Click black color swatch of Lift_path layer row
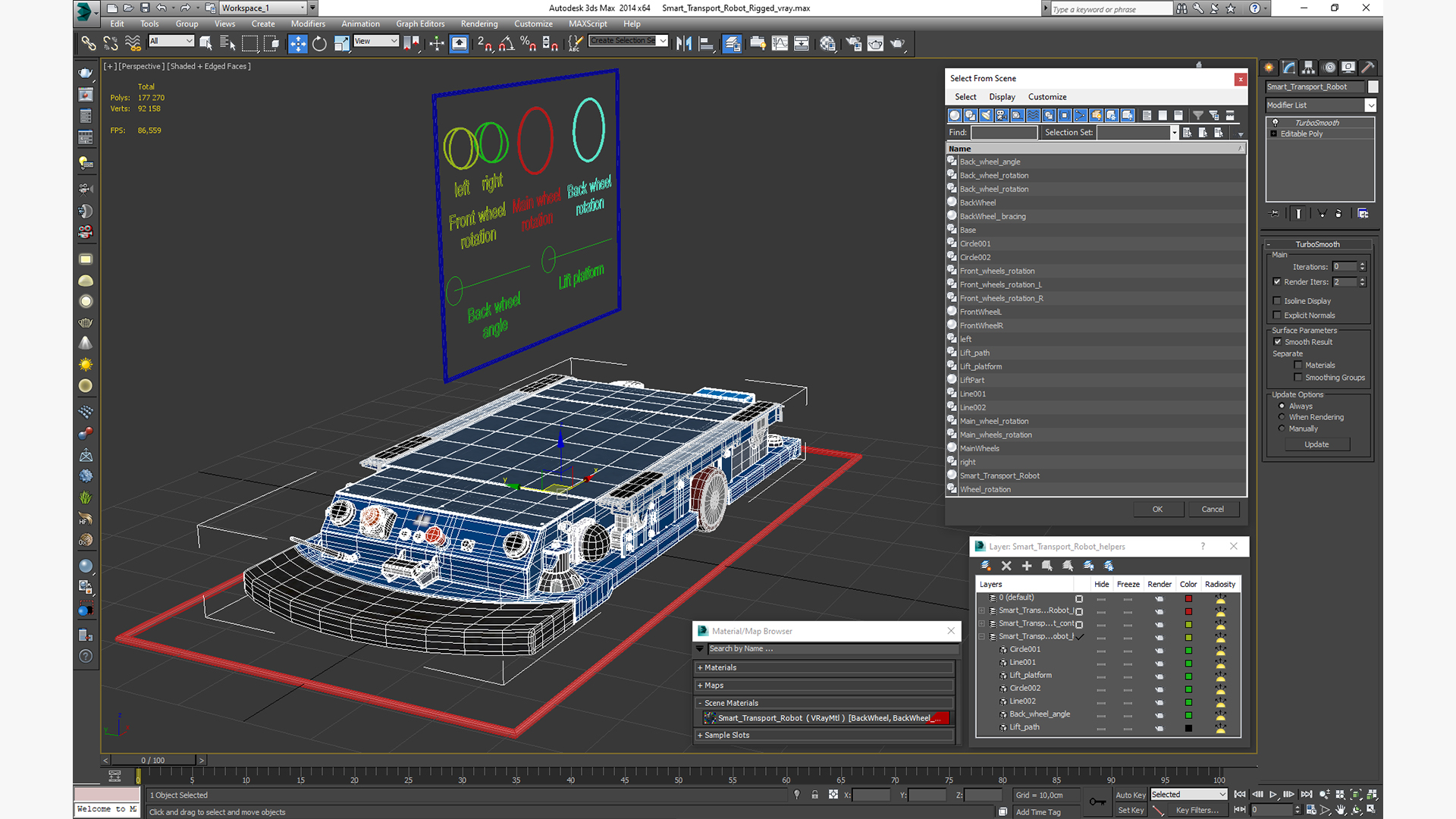The image size is (1456, 819). tap(1188, 728)
